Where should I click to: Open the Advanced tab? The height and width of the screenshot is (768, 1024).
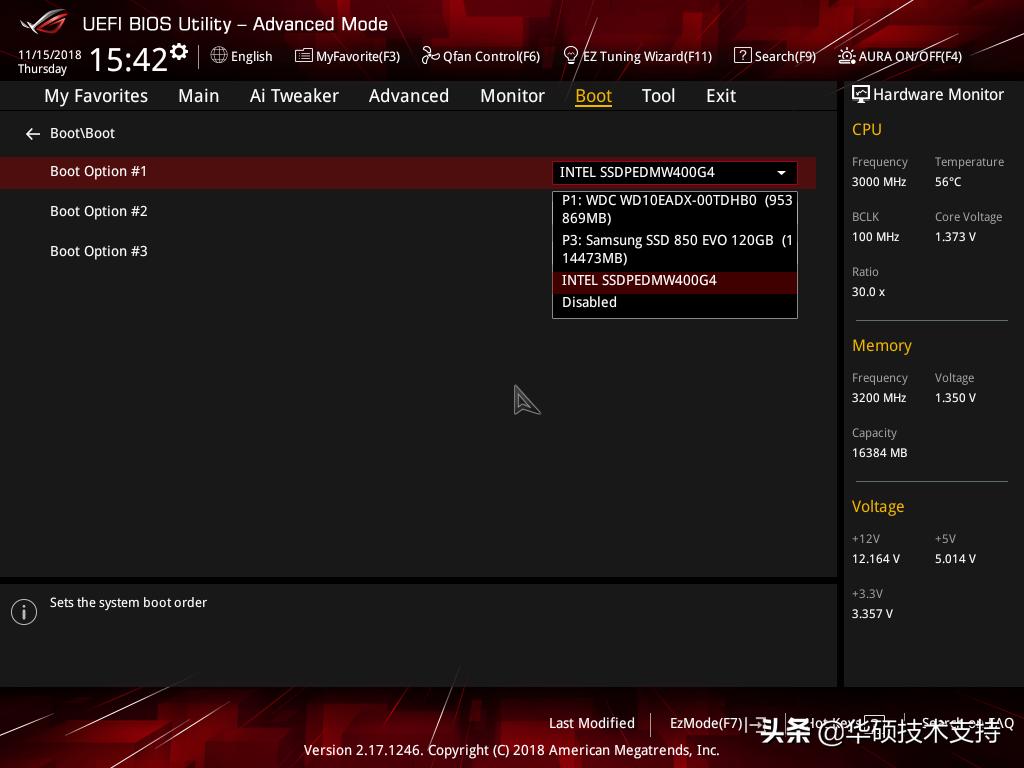409,96
